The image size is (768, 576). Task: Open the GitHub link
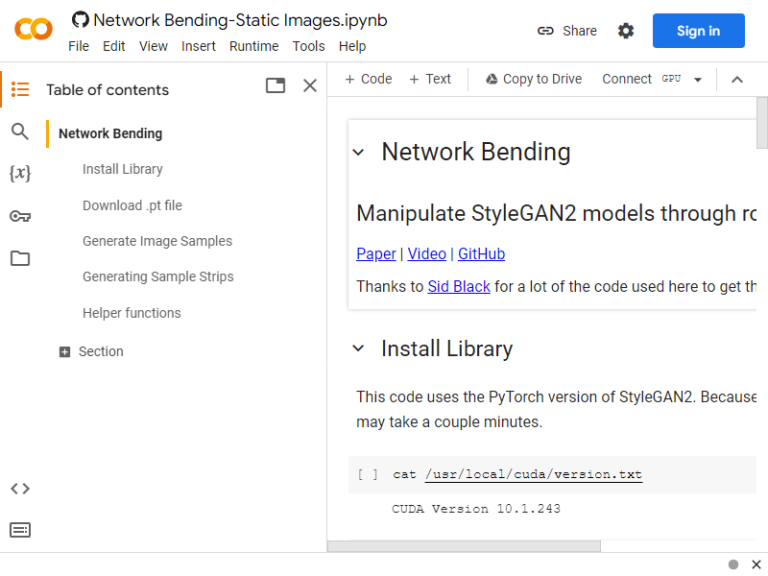pyautogui.click(x=481, y=254)
